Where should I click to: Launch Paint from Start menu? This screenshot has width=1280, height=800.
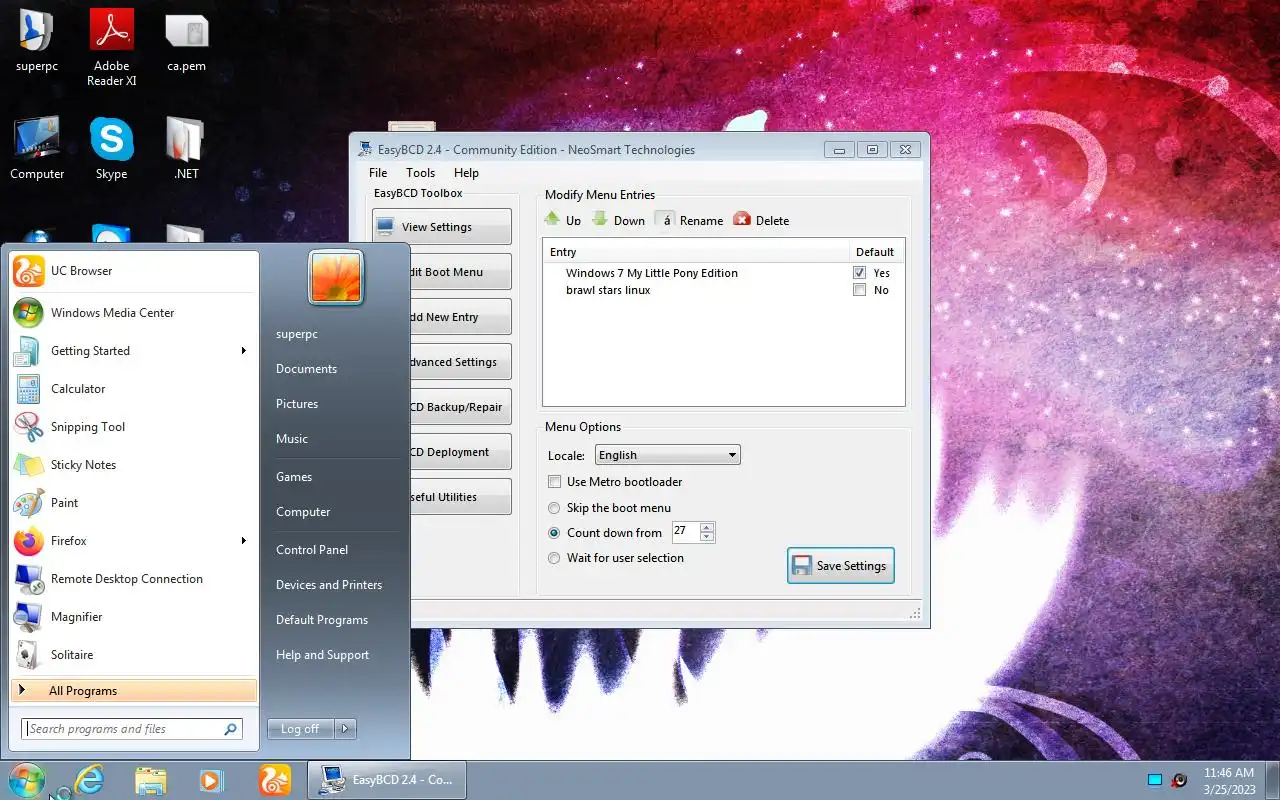tap(133, 503)
